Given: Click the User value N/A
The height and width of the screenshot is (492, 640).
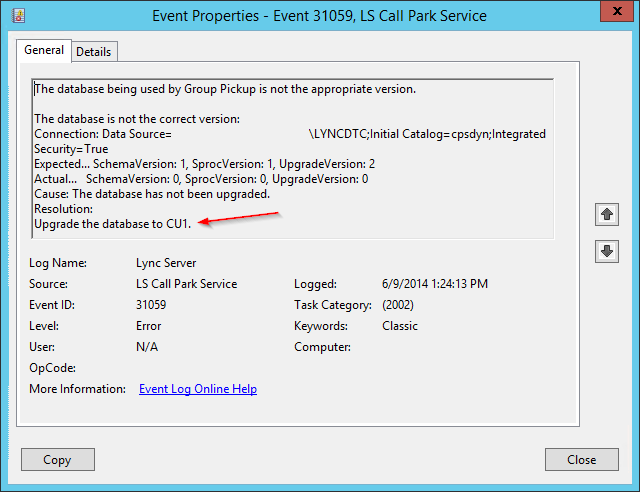Looking at the screenshot, I should (x=147, y=347).
